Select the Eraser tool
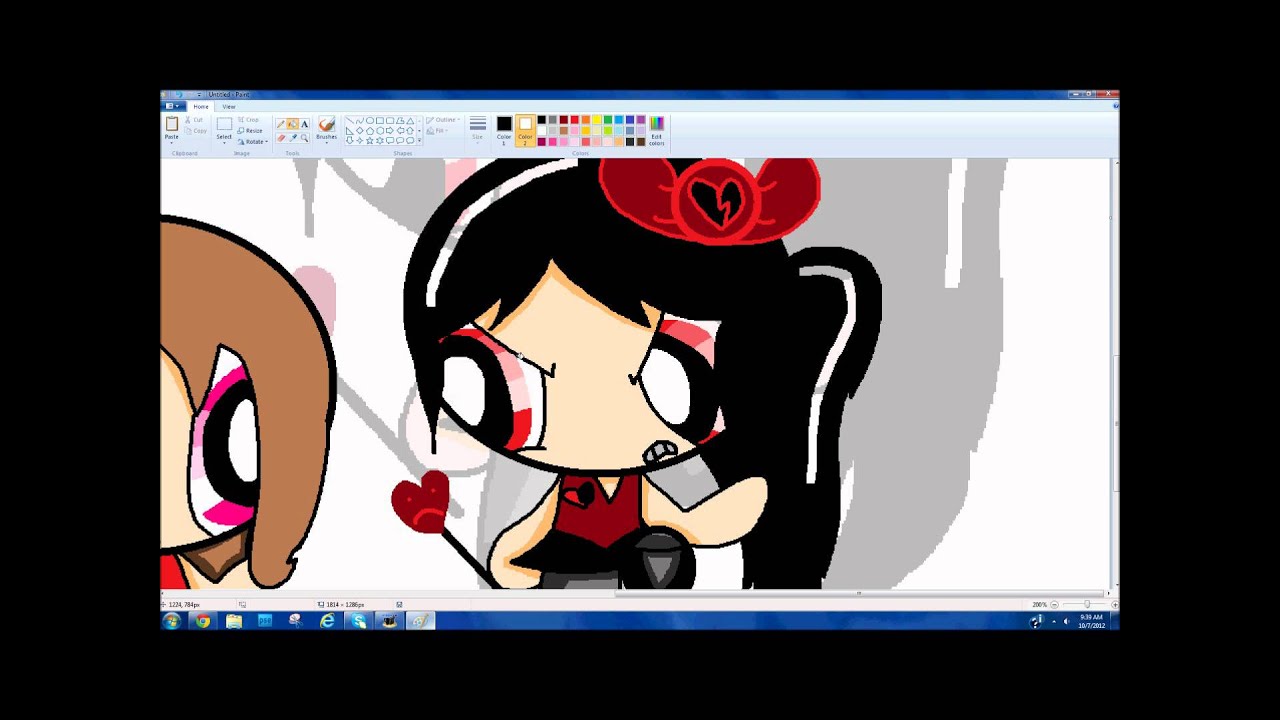1280x720 pixels. coord(280,138)
